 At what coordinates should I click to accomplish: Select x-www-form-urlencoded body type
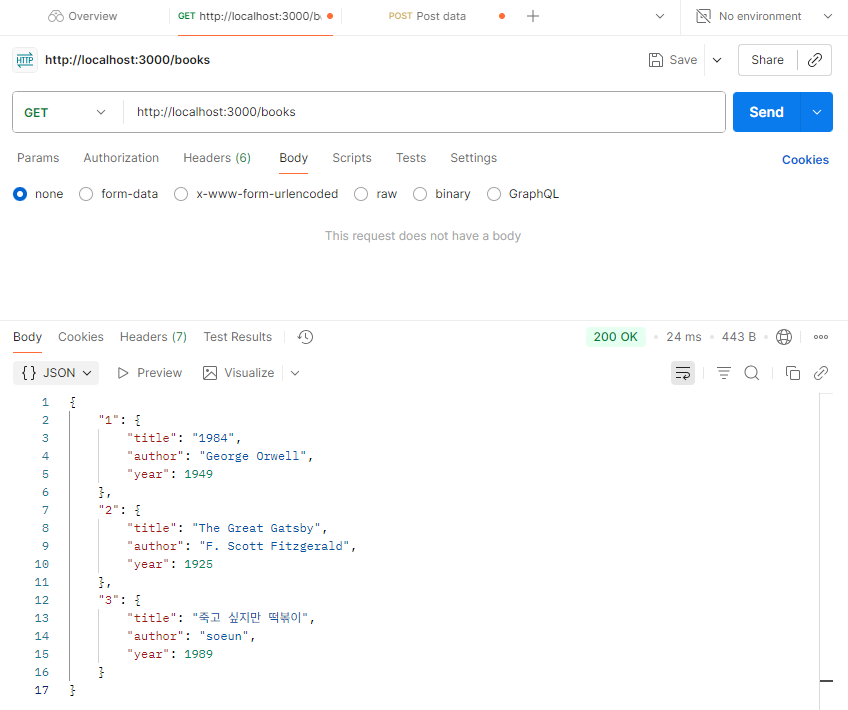click(x=181, y=194)
